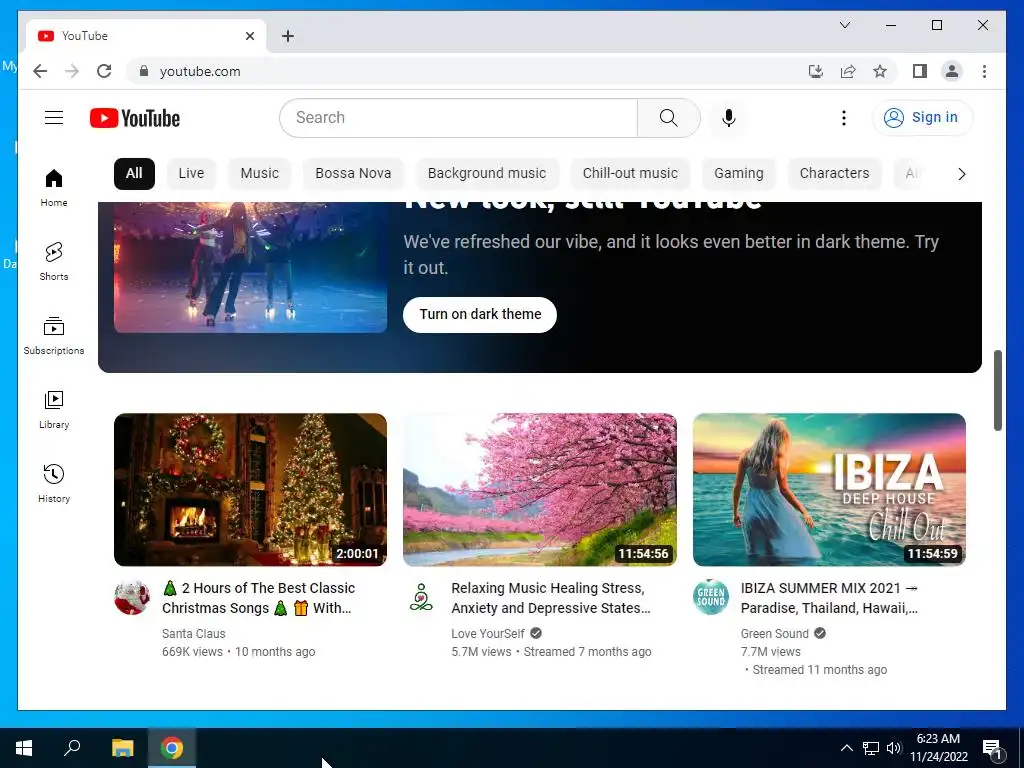Click the page vertical scrollbar thumb
This screenshot has height=768, width=1024.
[x=997, y=391]
